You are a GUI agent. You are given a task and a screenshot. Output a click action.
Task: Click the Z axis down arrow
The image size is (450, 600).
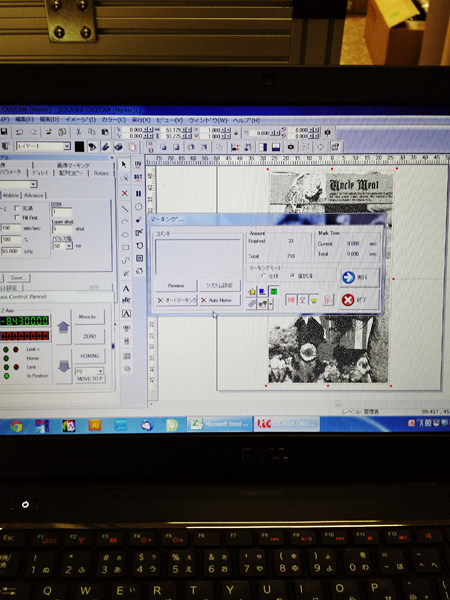coord(64,366)
